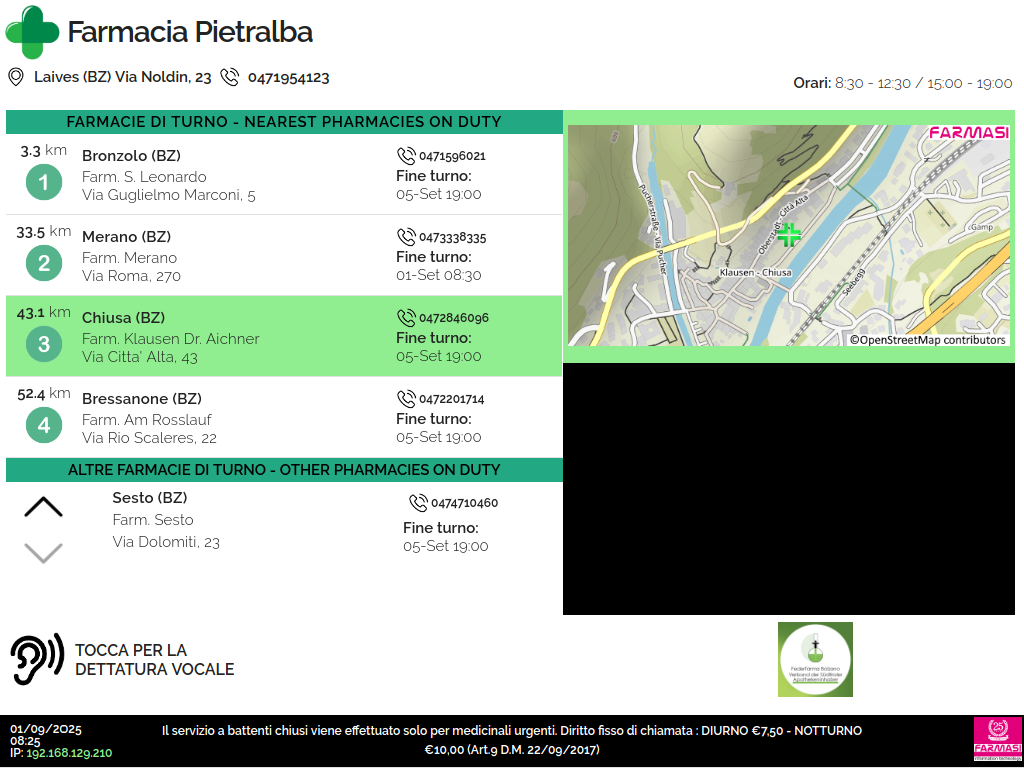1024x768 pixels.
Task: Click the Altre Farmacie di Turno header
Action: (x=284, y=470)
